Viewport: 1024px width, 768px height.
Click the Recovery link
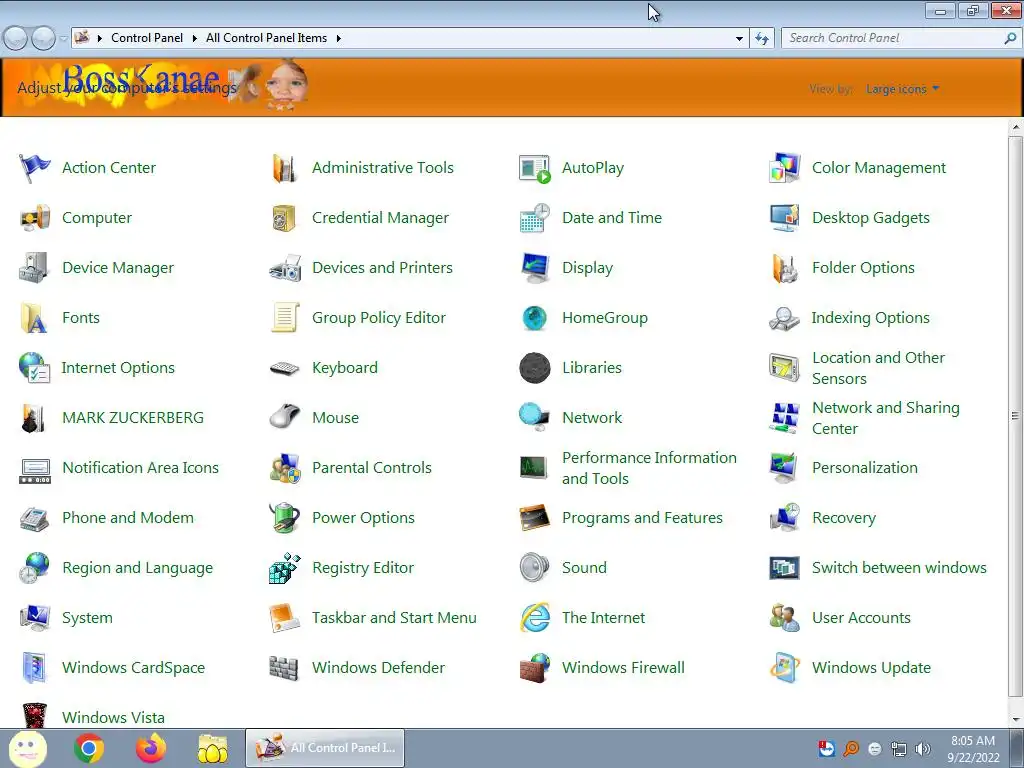pos(844,518)
